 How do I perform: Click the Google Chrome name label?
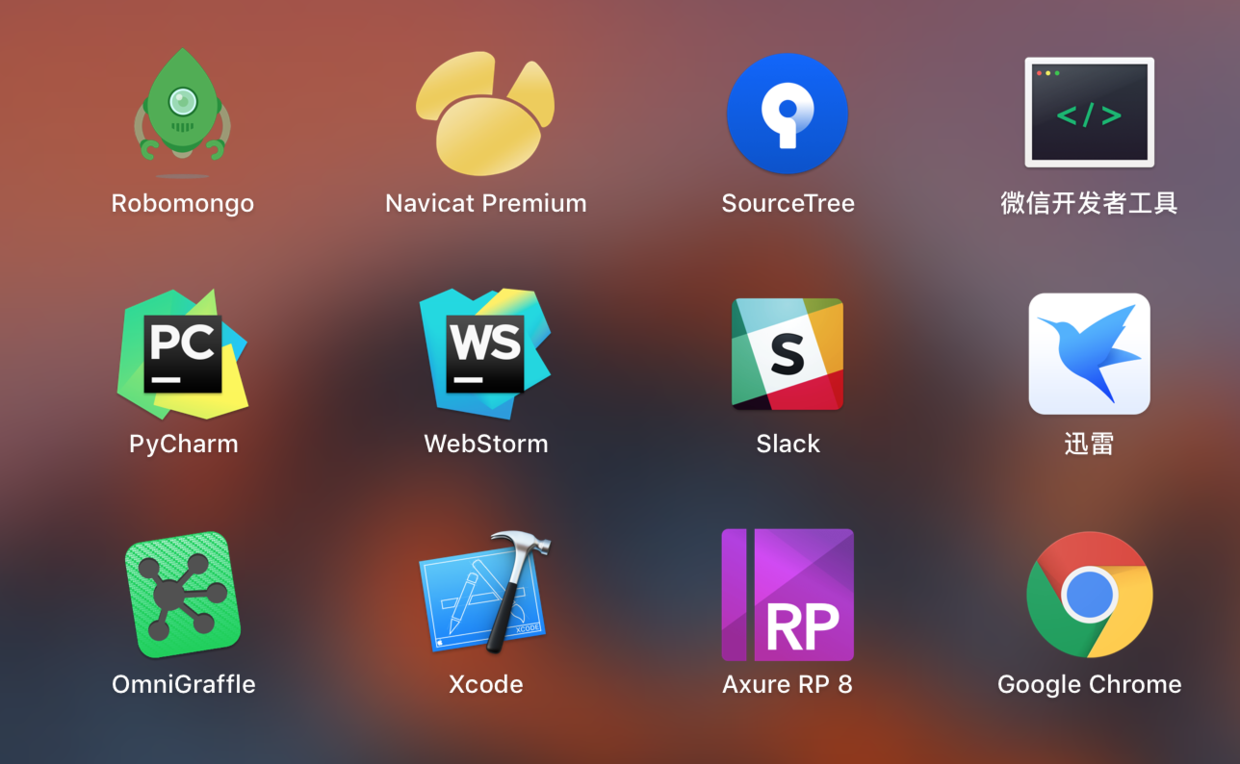click(x=1089, y=685)
